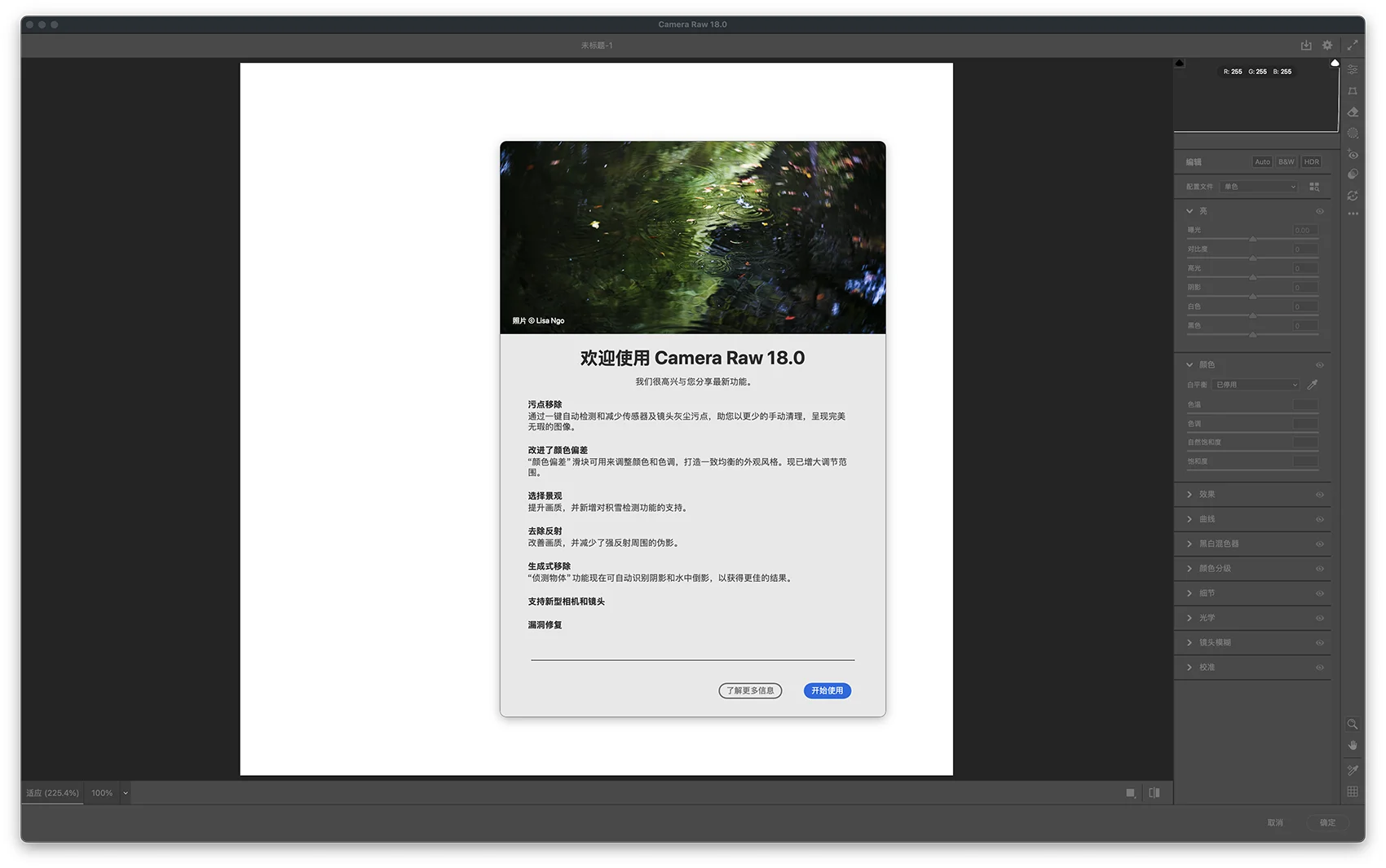This screenshot has width=1386, height=868.
Task: Toggle visibility eye for 细节 panel
Action: 1319,593
